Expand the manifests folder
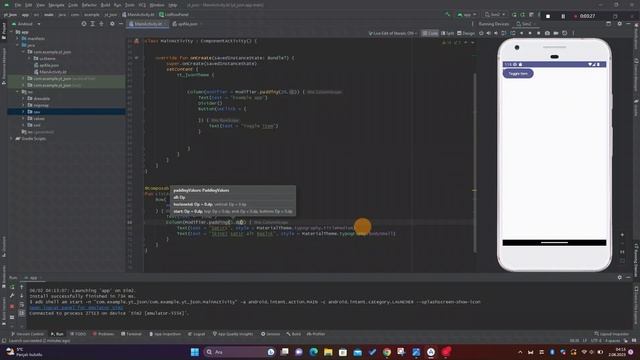The height and width of the screenshot is (360, 640). (18, 38)
